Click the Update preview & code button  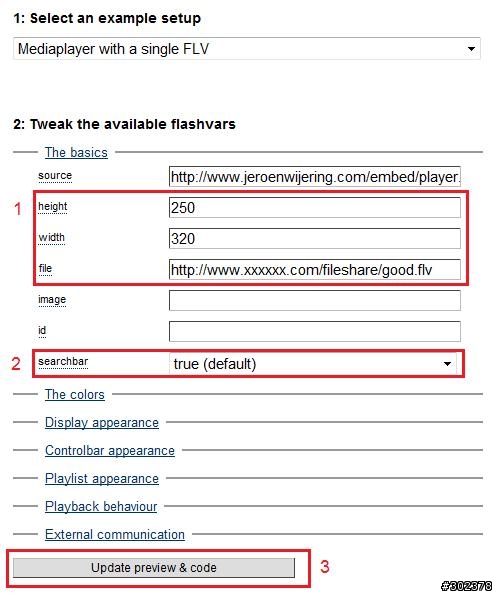click(x=154, y=567)
